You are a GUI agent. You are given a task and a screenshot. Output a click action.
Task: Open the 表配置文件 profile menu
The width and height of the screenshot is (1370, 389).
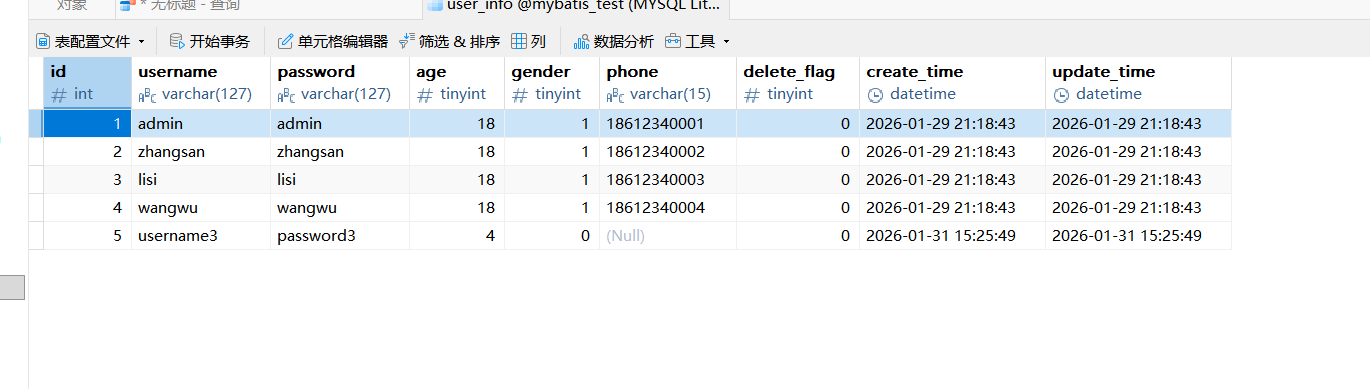(x=83, y=41)
